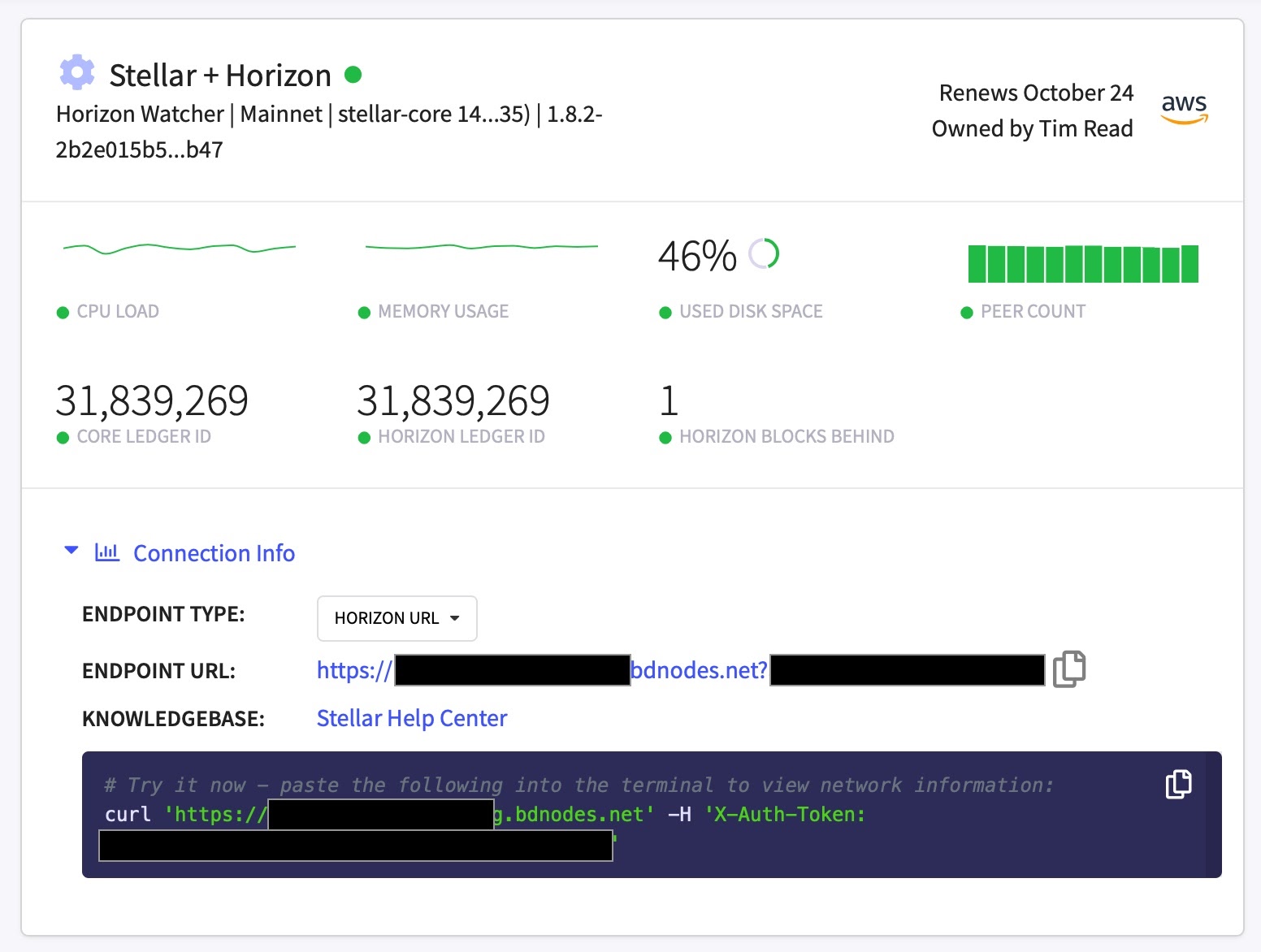Click the CPU LOAD label
The height and width of the screenshot is (952, 1261).
[118, 311]
